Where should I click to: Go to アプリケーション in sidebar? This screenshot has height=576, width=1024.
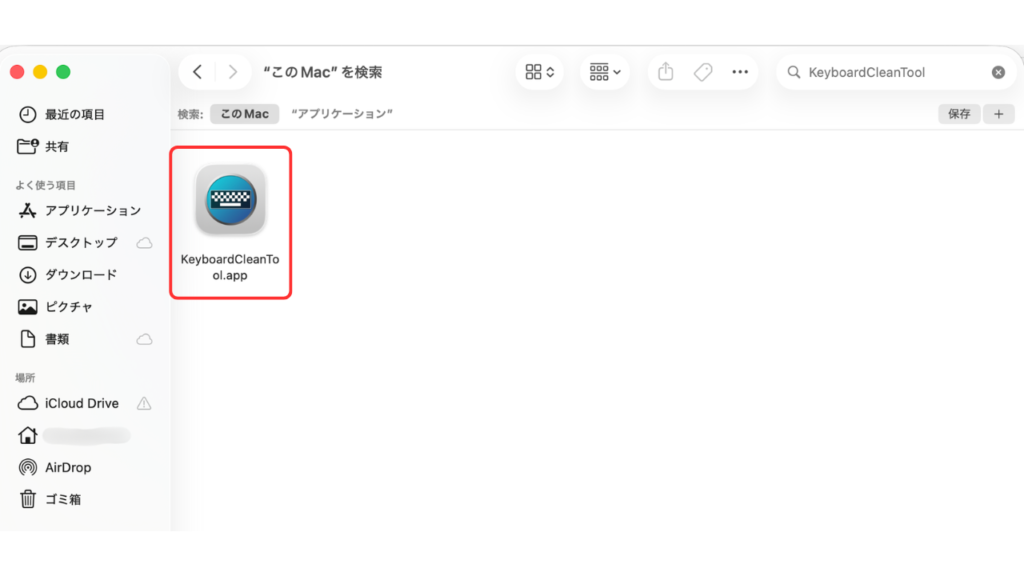92,210
